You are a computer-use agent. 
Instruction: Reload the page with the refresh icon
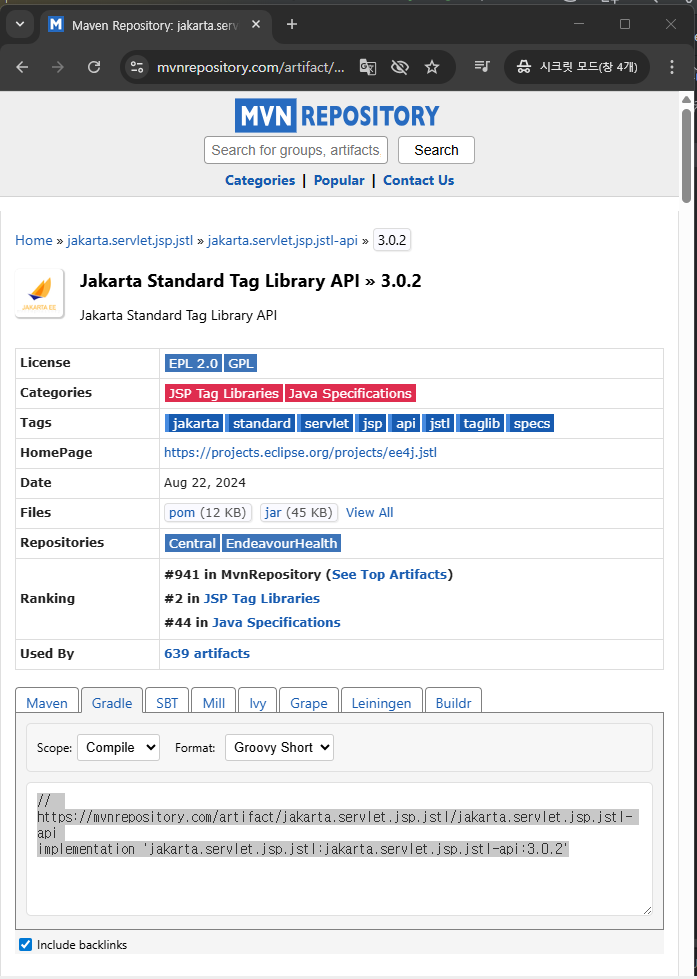tap(94, 67)
